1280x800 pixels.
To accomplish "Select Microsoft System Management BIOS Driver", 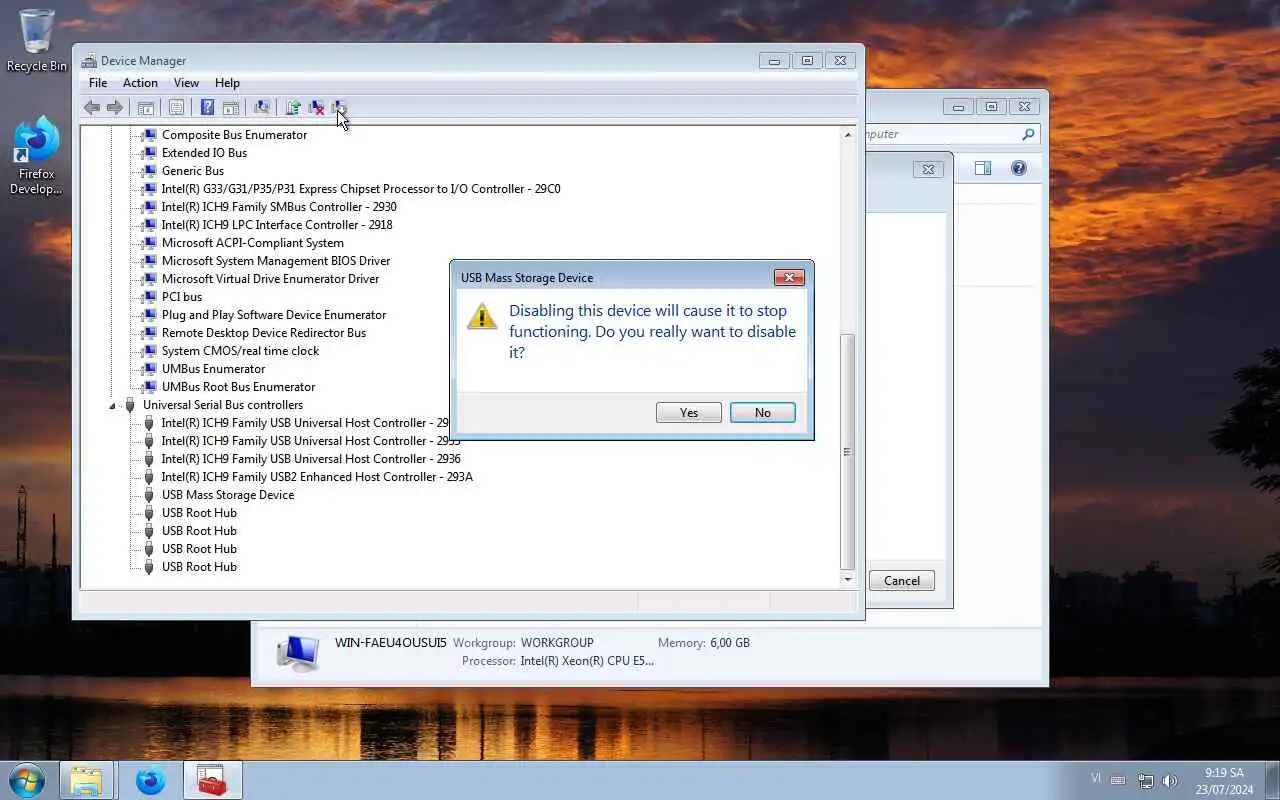I will 276,261.
